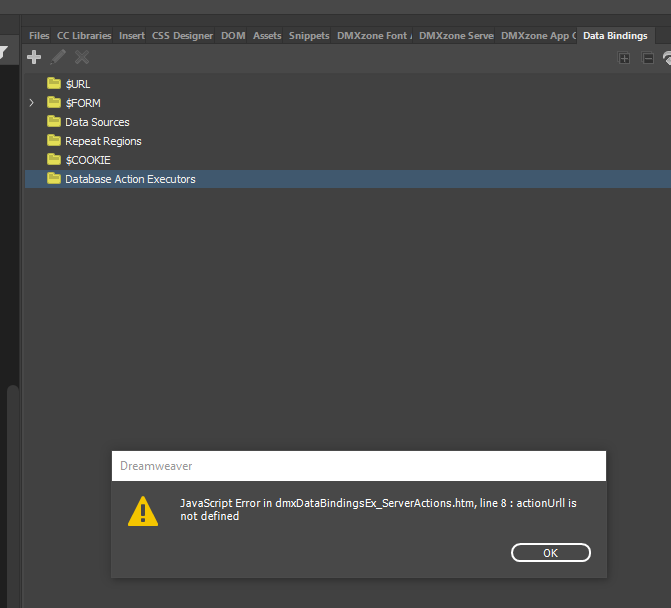Image resolution: width=671 pixels, height=608 pixels.
Task: Click the expand all plus-box icon
Action: pos(624,58)
